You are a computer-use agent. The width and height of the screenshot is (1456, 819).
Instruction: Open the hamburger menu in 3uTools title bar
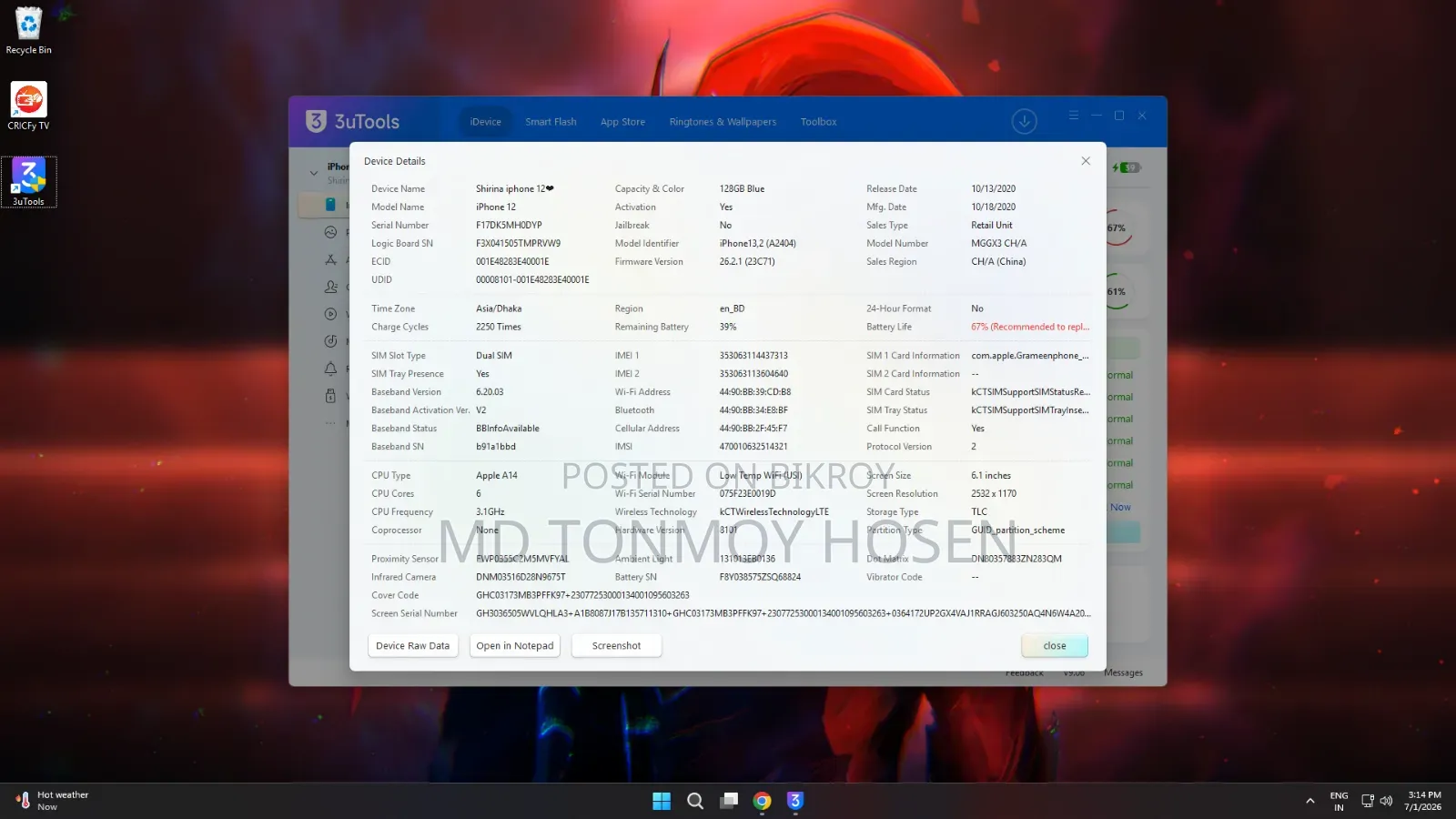pos(1074,116)
